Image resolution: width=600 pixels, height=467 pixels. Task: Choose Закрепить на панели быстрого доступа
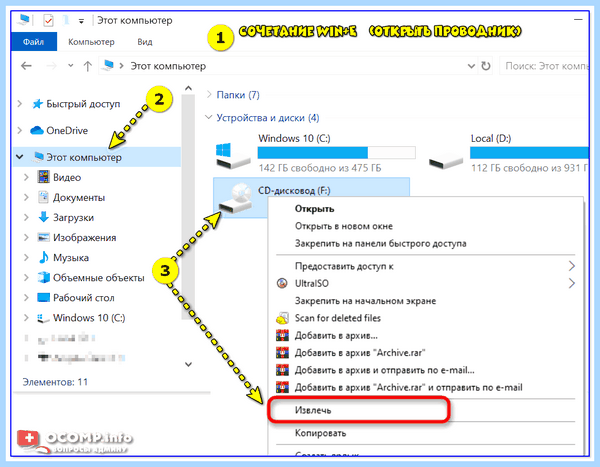click(x=380, y=243)
